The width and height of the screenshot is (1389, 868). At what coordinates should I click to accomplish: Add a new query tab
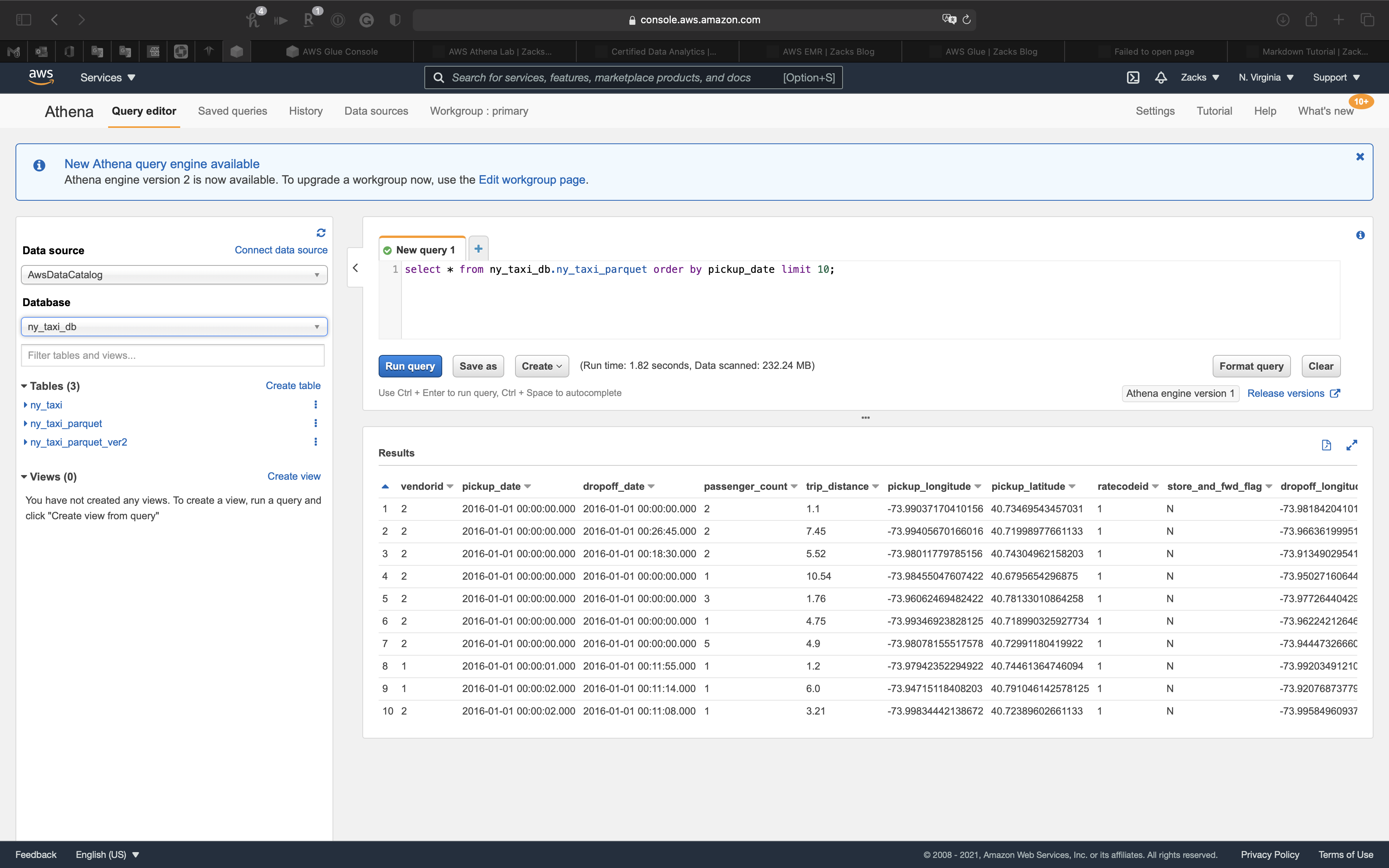click(478, 248)
